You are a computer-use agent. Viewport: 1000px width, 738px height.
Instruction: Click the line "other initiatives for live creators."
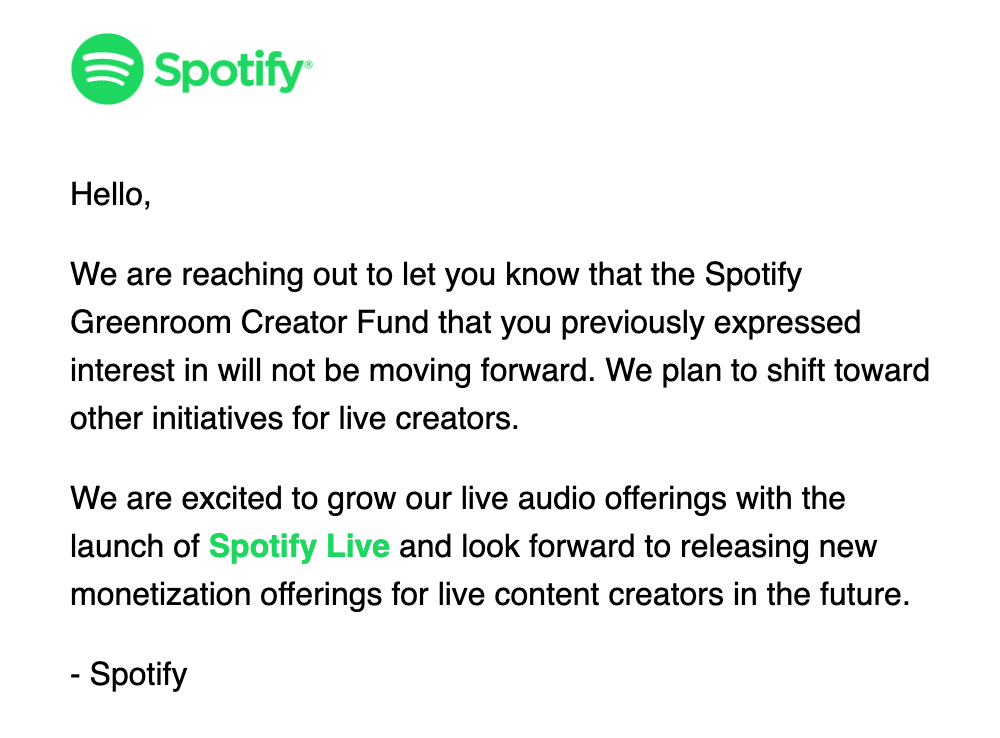294,418
